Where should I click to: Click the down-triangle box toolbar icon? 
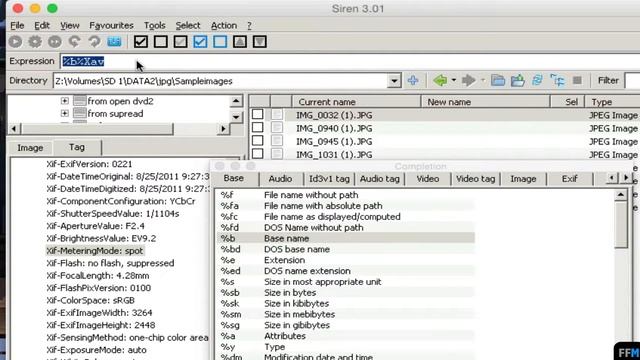pyautogui.click(x=260, y=42)
